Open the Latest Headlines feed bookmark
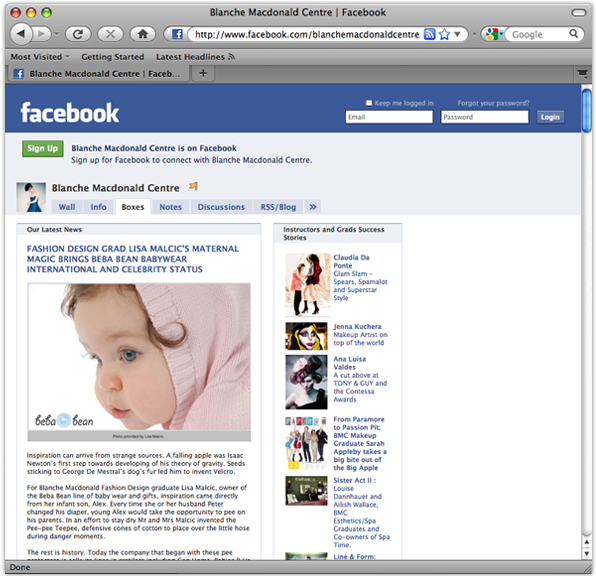 point(195,57)
